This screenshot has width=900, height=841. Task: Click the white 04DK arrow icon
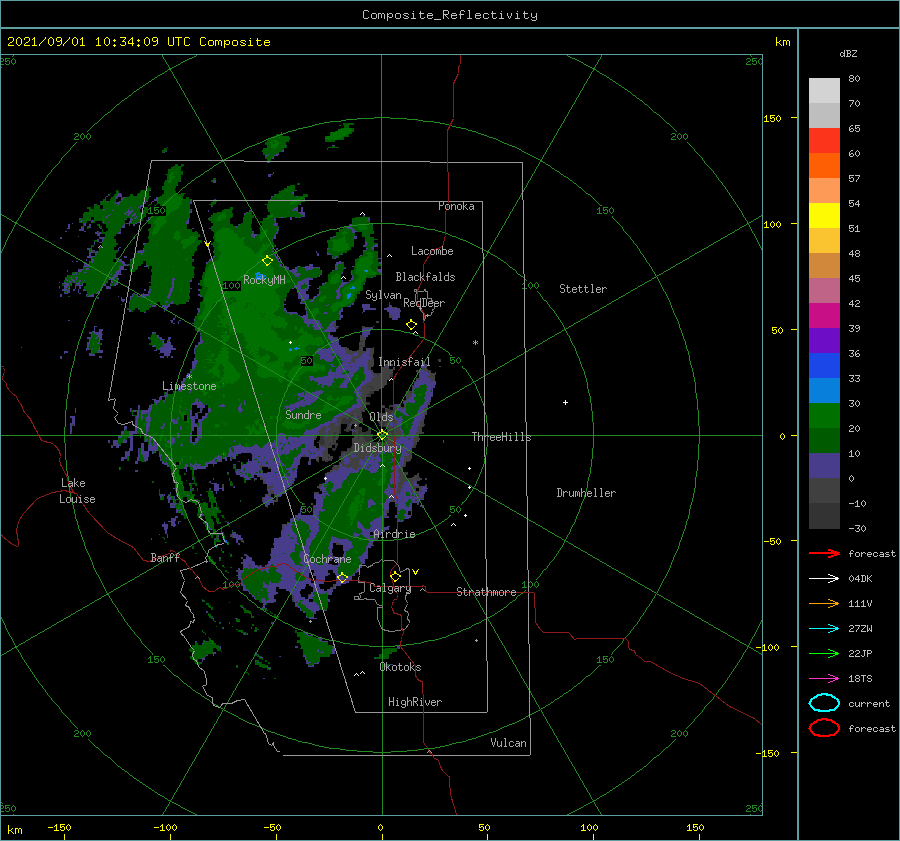(824, 578)
